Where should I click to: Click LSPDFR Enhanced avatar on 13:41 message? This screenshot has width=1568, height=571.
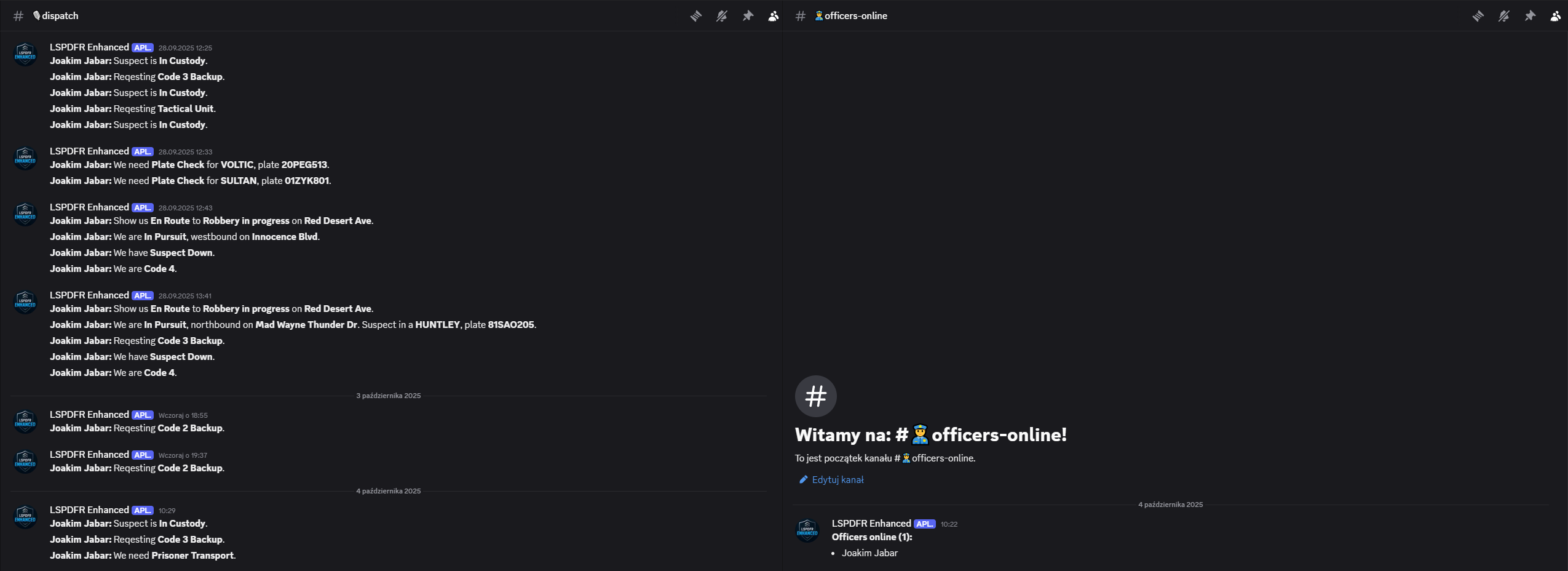(x=25, y=303)
